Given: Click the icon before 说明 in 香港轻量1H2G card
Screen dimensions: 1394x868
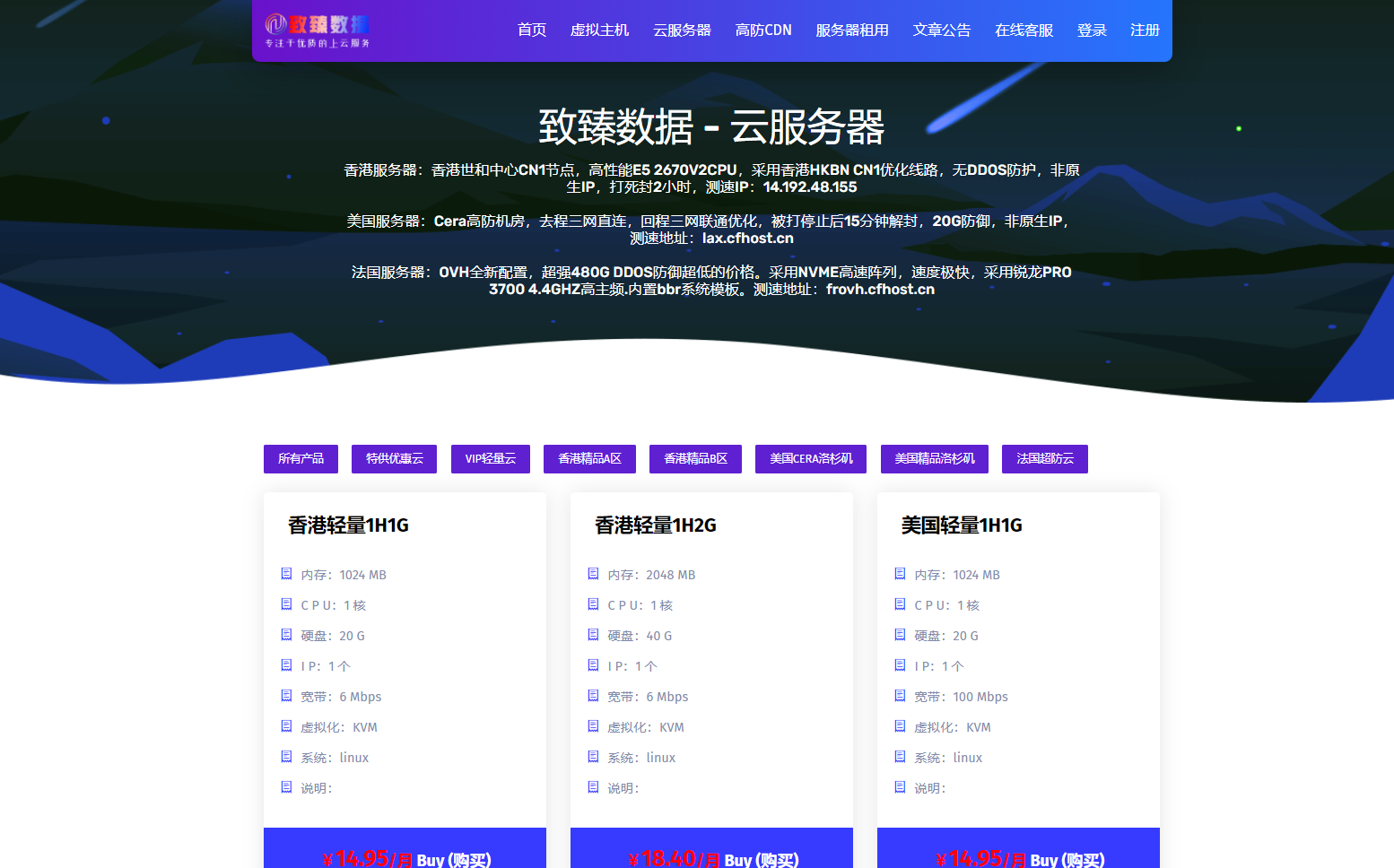Looking at the screenshot, I should pos(593,787).
